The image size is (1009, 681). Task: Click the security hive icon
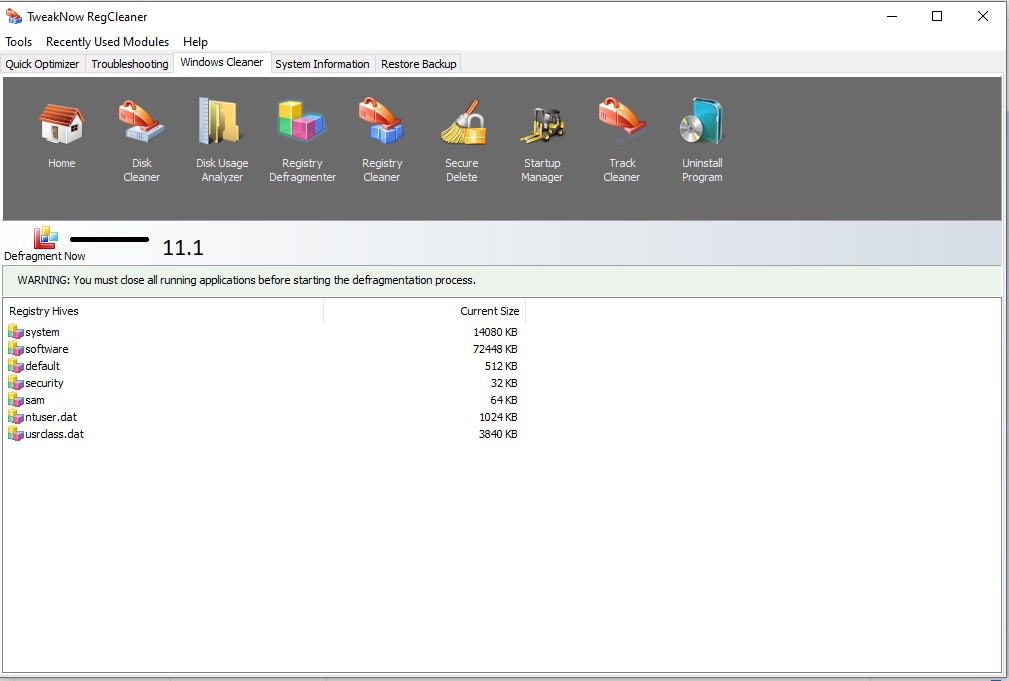click(x=15, y=382)
